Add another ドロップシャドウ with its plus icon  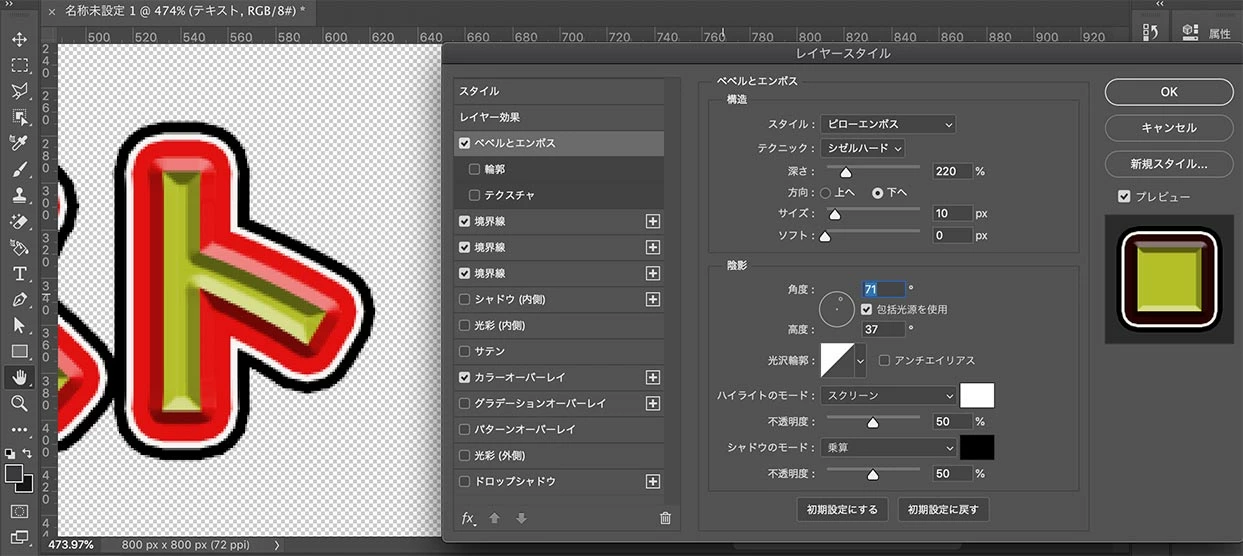pyautogui.click(x=653, y=481)
